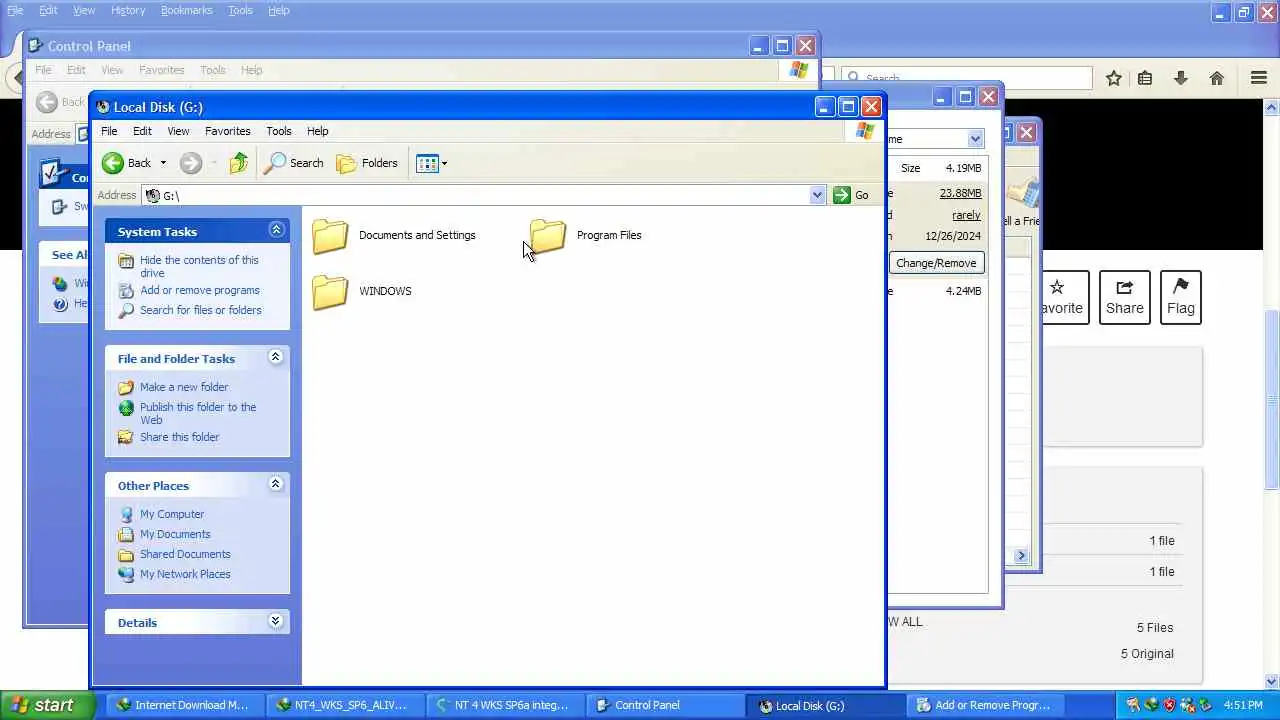Open My Network Places link
This screenshot has height=720, width=1280.
[185, 574]
